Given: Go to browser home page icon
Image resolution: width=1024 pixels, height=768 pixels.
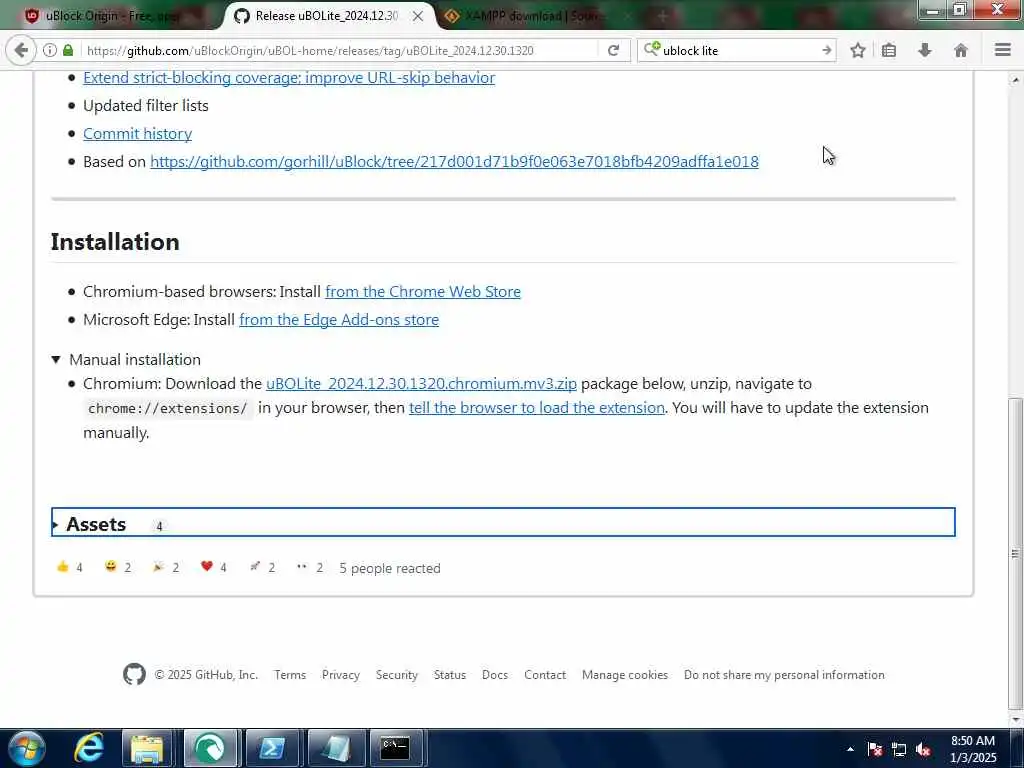Looking at the screenshot, I should 961,50.
